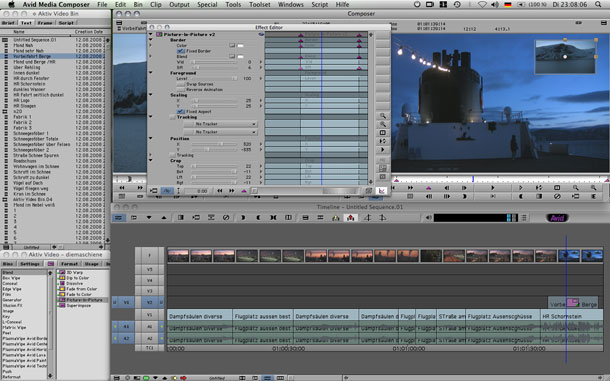Collapse the Crop parameter group
The image size is (610, 381).
[x=151, y=160]
